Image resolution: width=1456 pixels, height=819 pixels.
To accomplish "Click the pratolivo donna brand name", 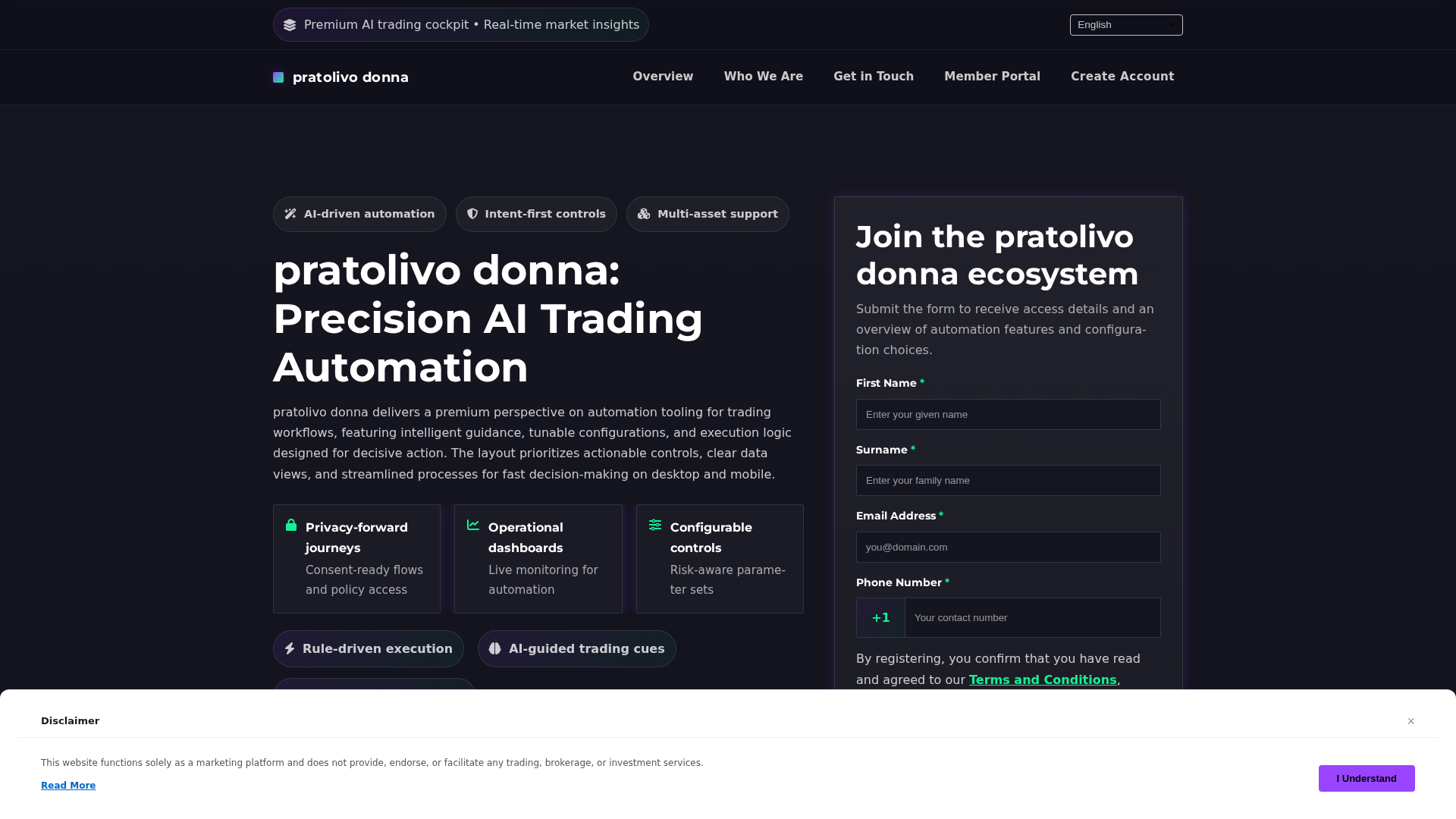I will (x=350, y=77).
